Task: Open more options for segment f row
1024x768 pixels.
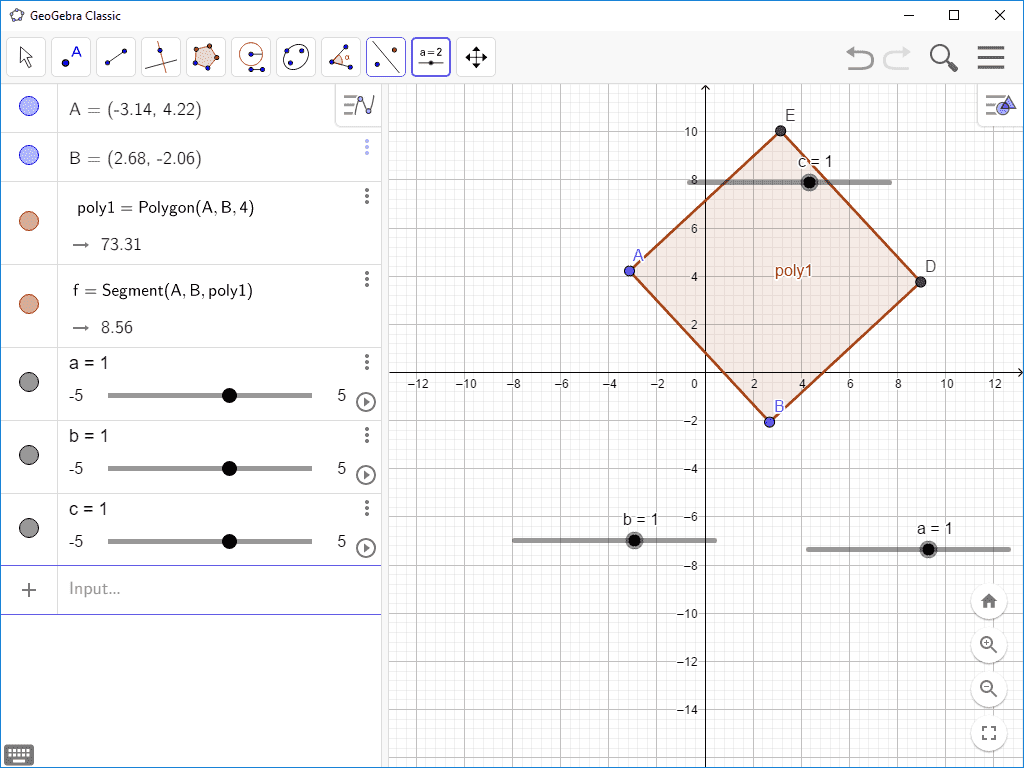Action: (367, 279)
